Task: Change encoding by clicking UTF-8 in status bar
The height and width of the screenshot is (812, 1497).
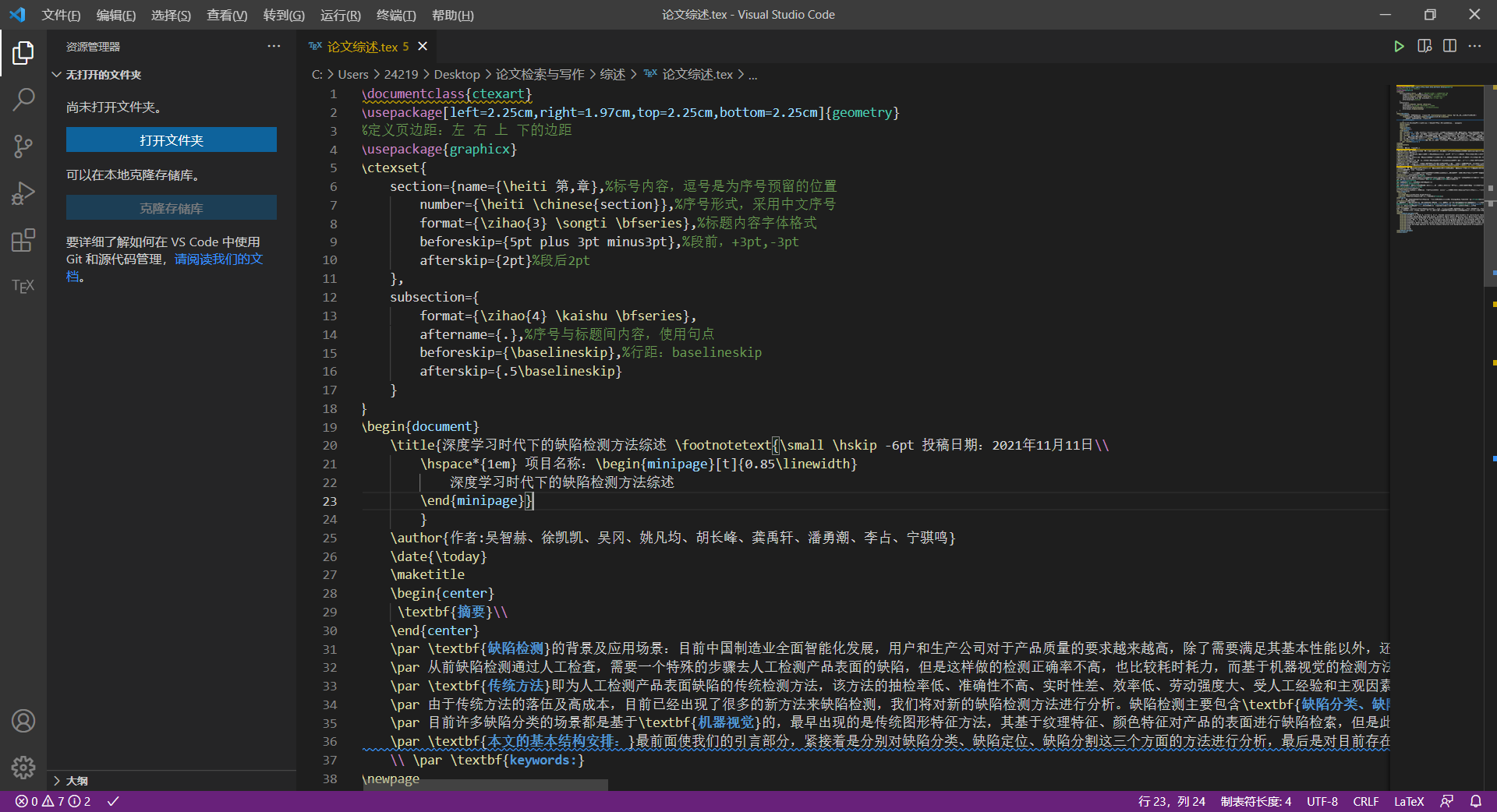Action: [x=1321, y=801]
